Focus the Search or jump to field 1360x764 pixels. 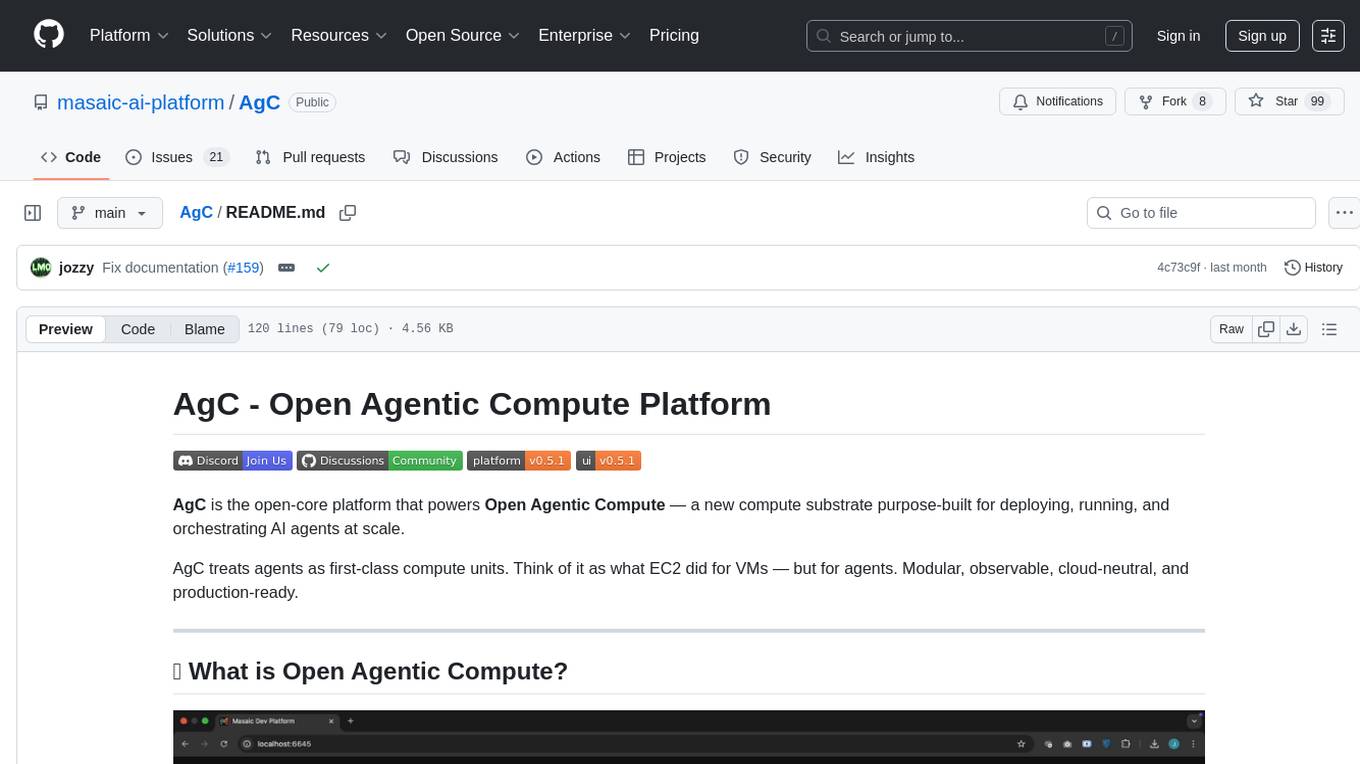coord(969,36)
